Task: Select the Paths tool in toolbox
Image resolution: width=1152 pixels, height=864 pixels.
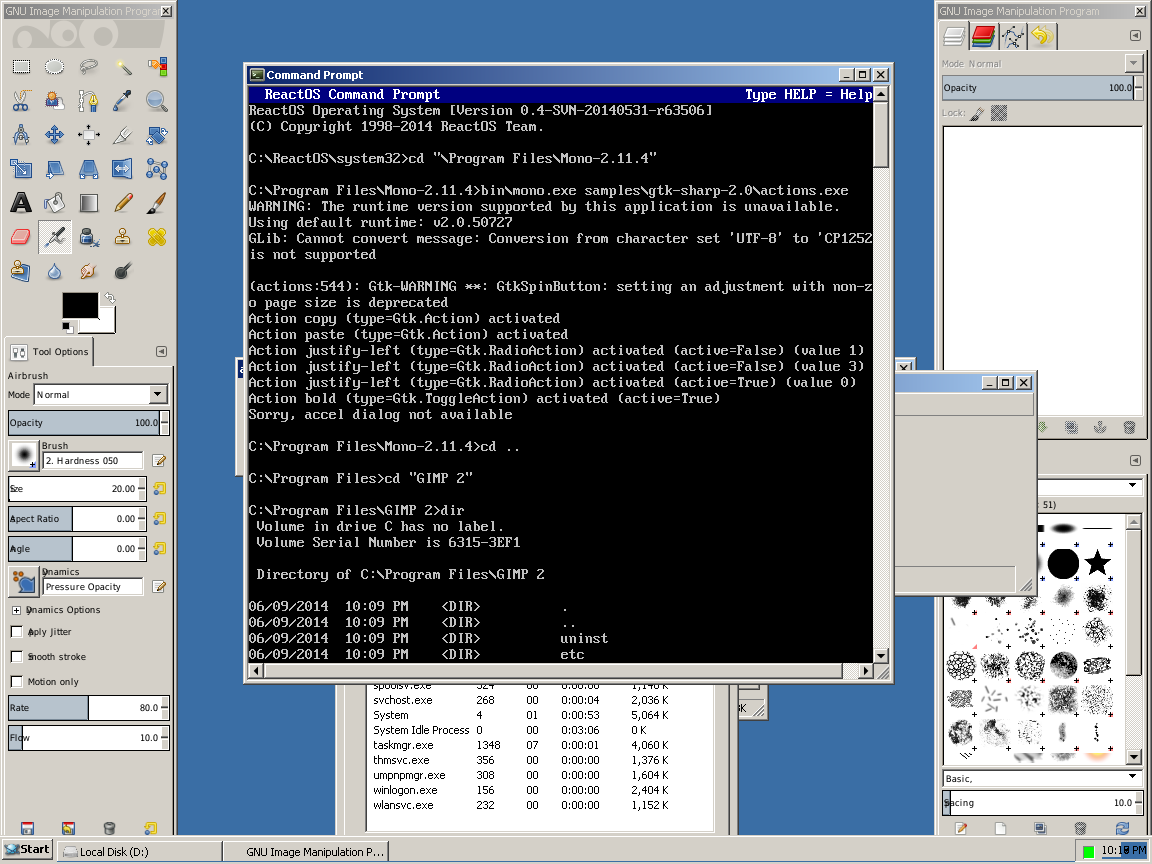Action: pos(88,101)
